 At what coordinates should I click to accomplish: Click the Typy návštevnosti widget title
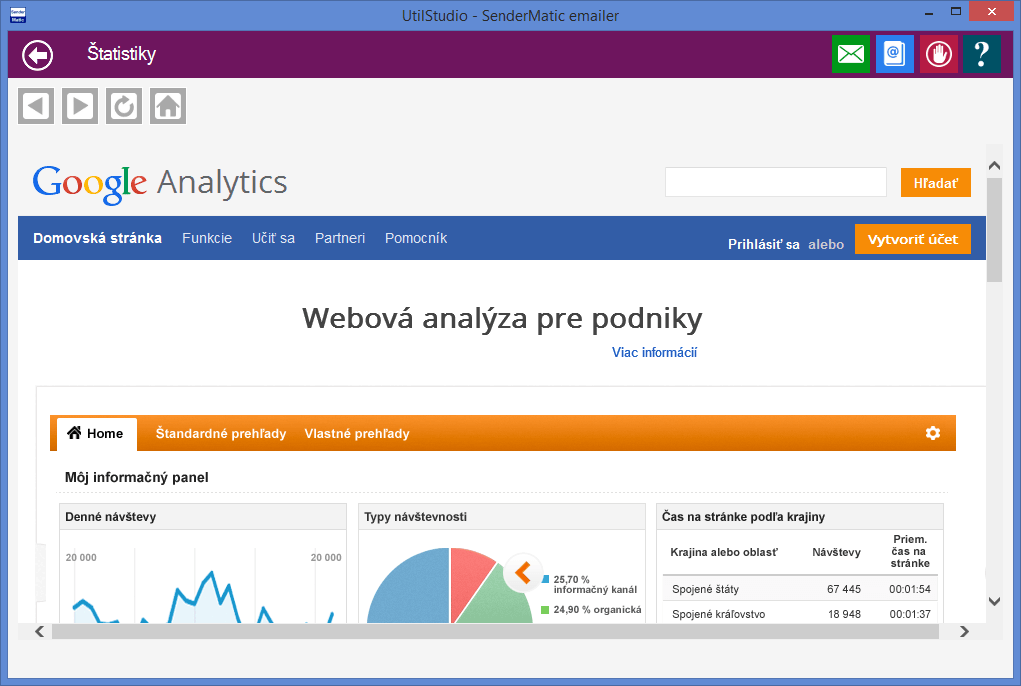(415, 517)
